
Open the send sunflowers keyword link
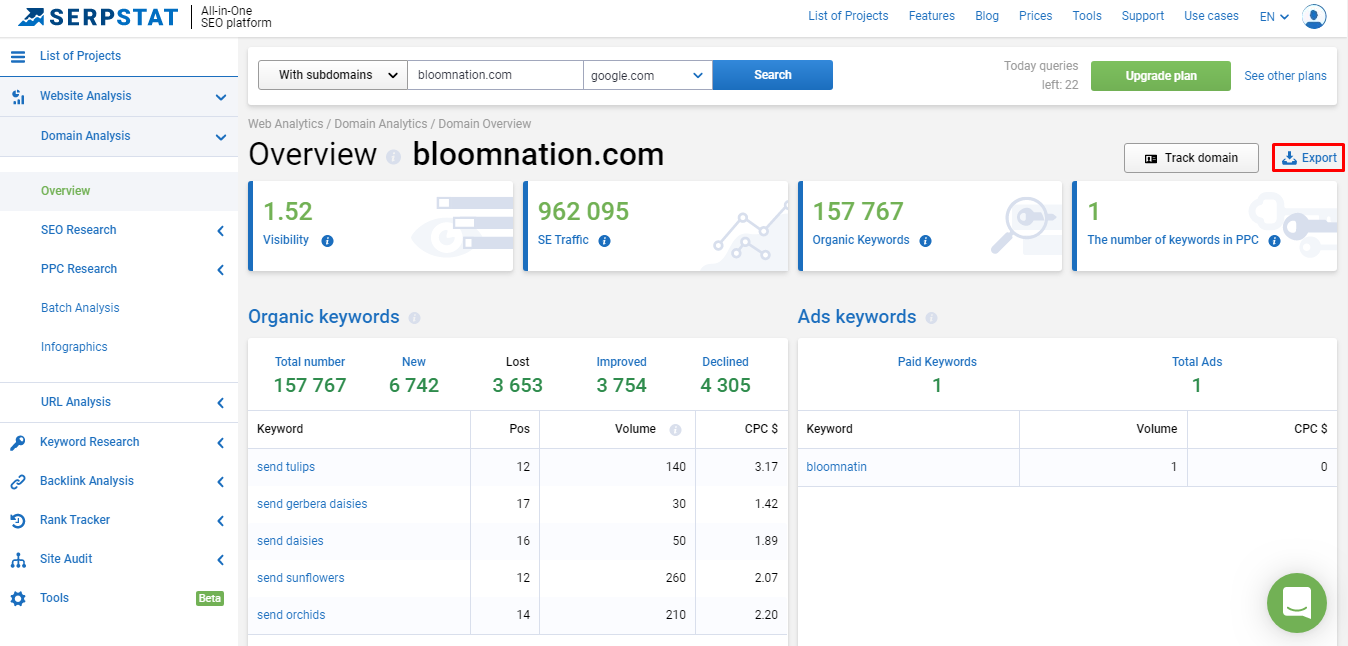click(301, 578)
